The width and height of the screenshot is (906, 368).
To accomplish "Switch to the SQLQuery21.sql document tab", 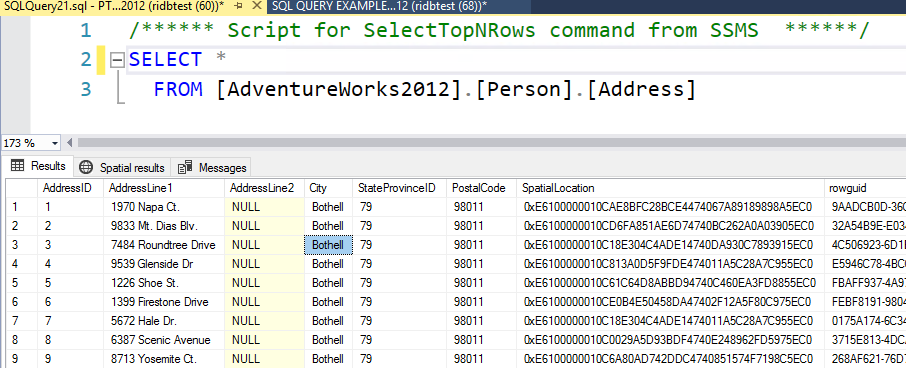I will coord(113,6).
